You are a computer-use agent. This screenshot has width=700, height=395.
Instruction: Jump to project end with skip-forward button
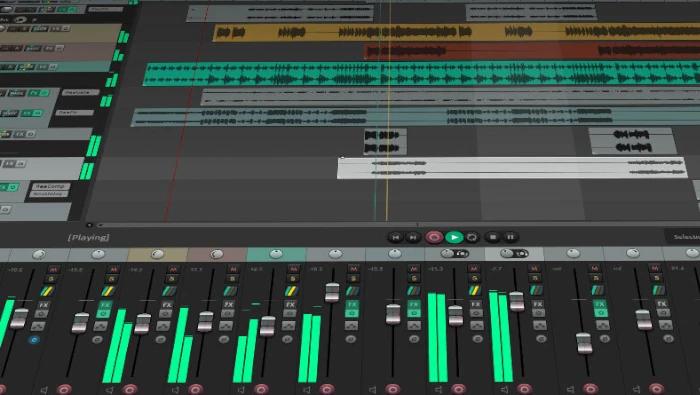pyautogui.click(x=413, y=237)
